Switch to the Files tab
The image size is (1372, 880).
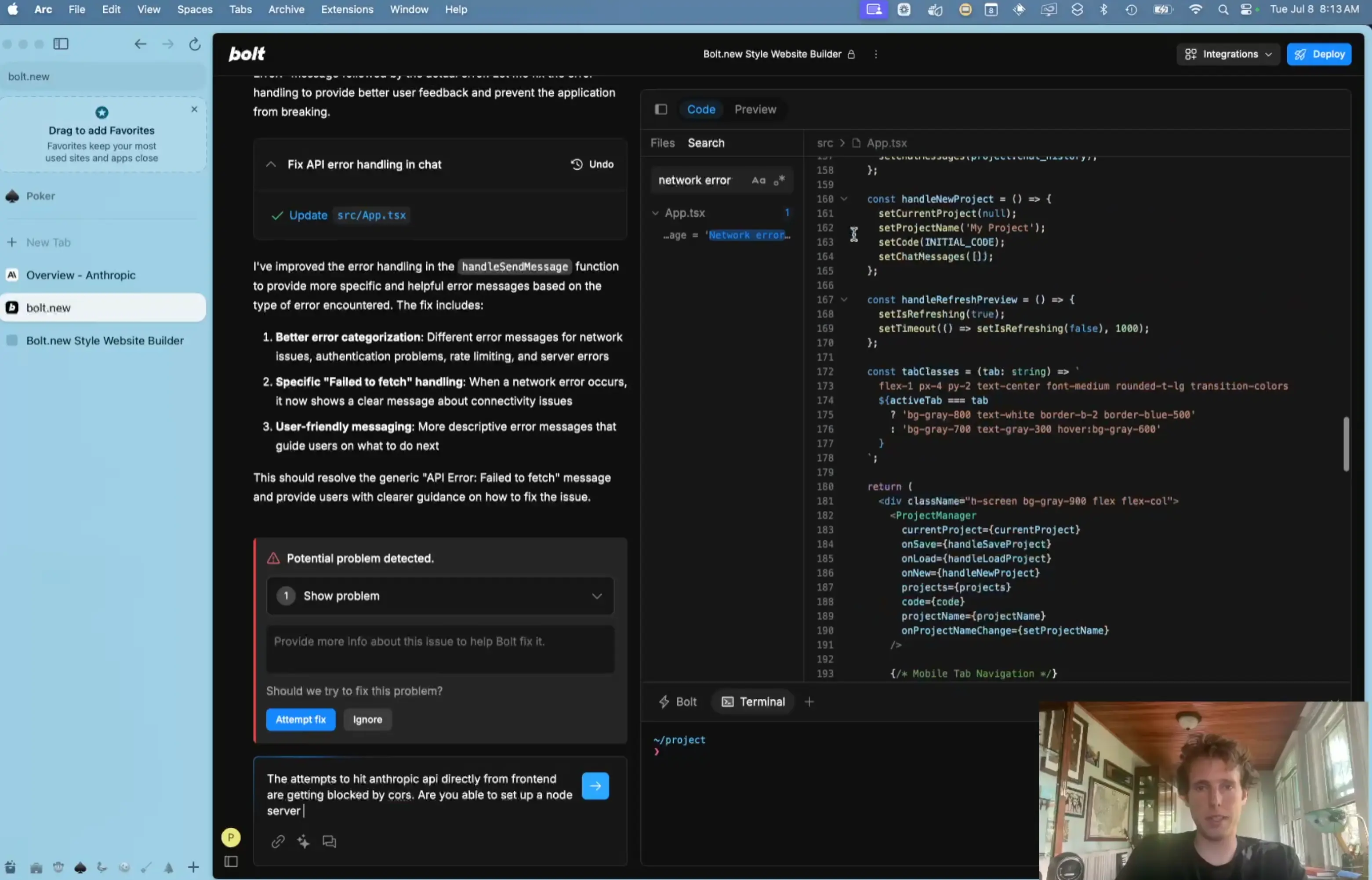(663, 143)
